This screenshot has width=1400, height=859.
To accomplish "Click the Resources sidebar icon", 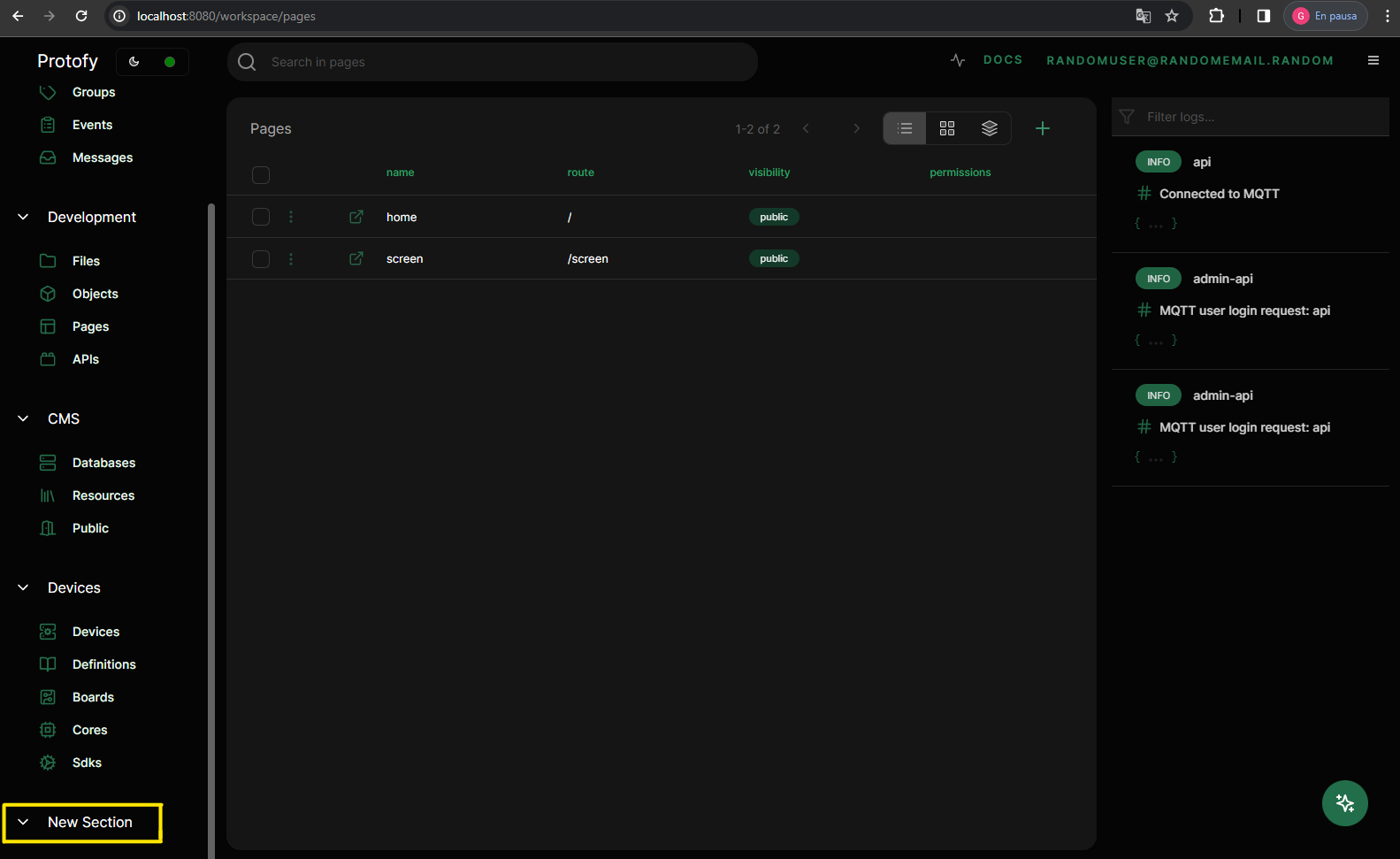I will click(x=48, y=495).
